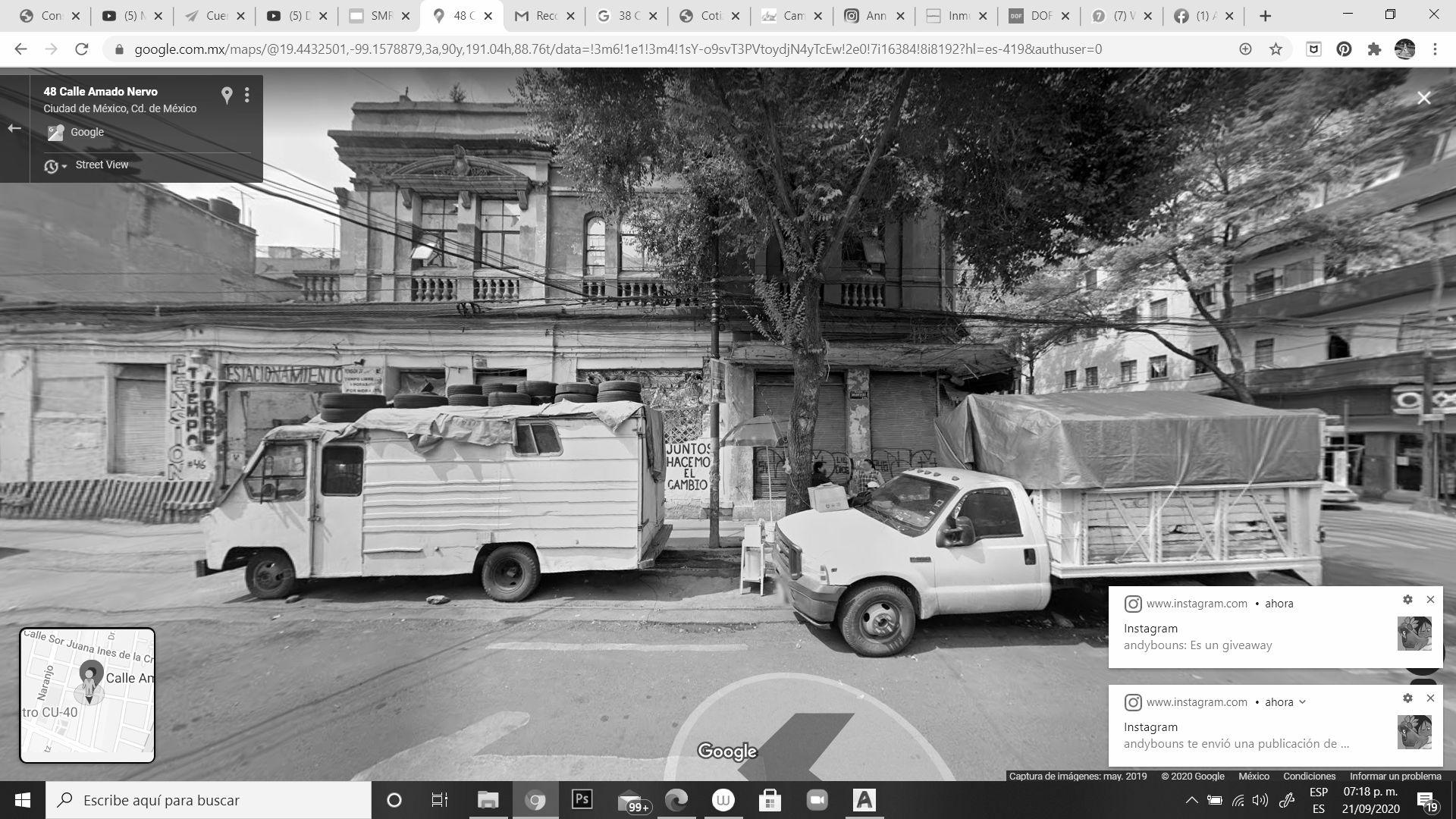The width and height of the screenshot is (1456, 819).
Task: Click the minimap thumbnail of Calle Amado Nervo
Action: 87,695
